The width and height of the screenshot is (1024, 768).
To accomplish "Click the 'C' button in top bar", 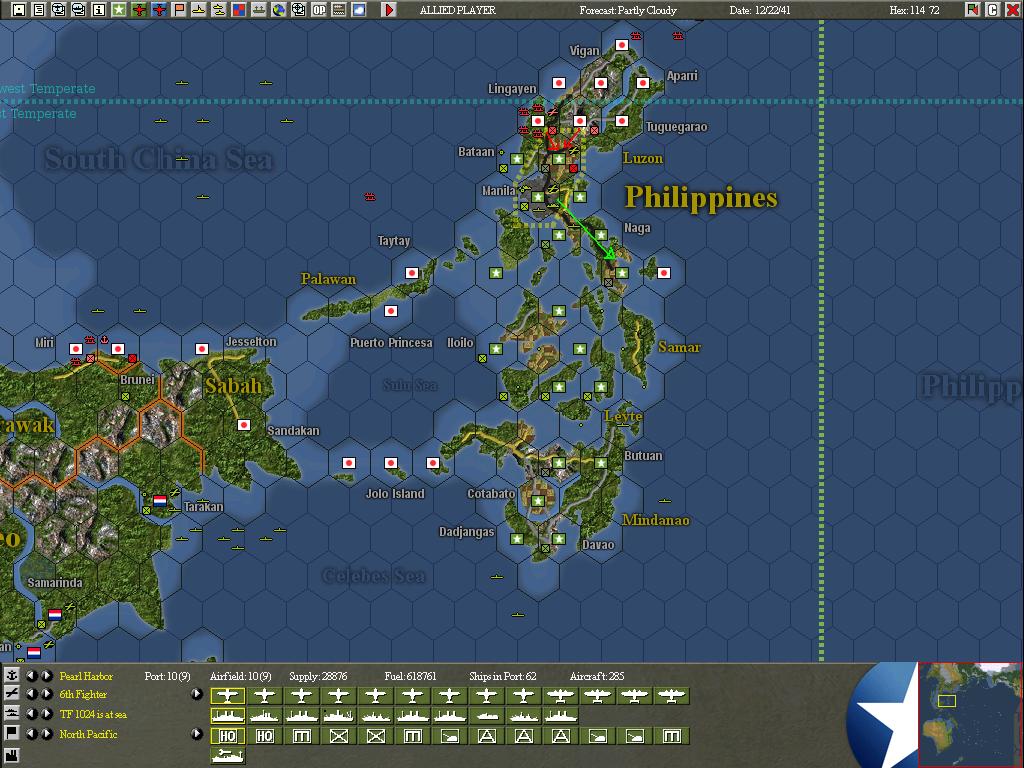I will [993, 10].
